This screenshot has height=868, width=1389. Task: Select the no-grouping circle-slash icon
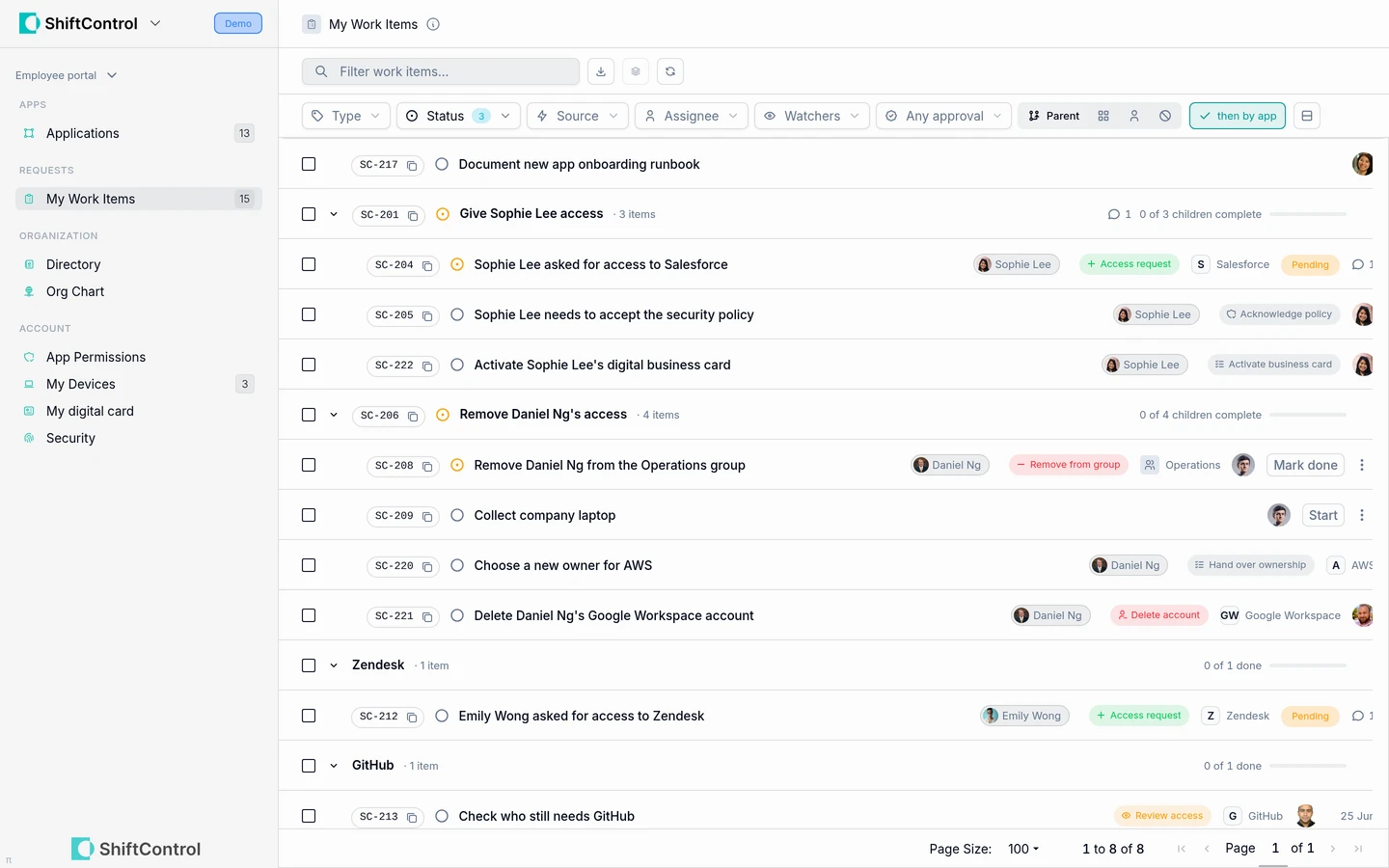[x=1165, y=116]
